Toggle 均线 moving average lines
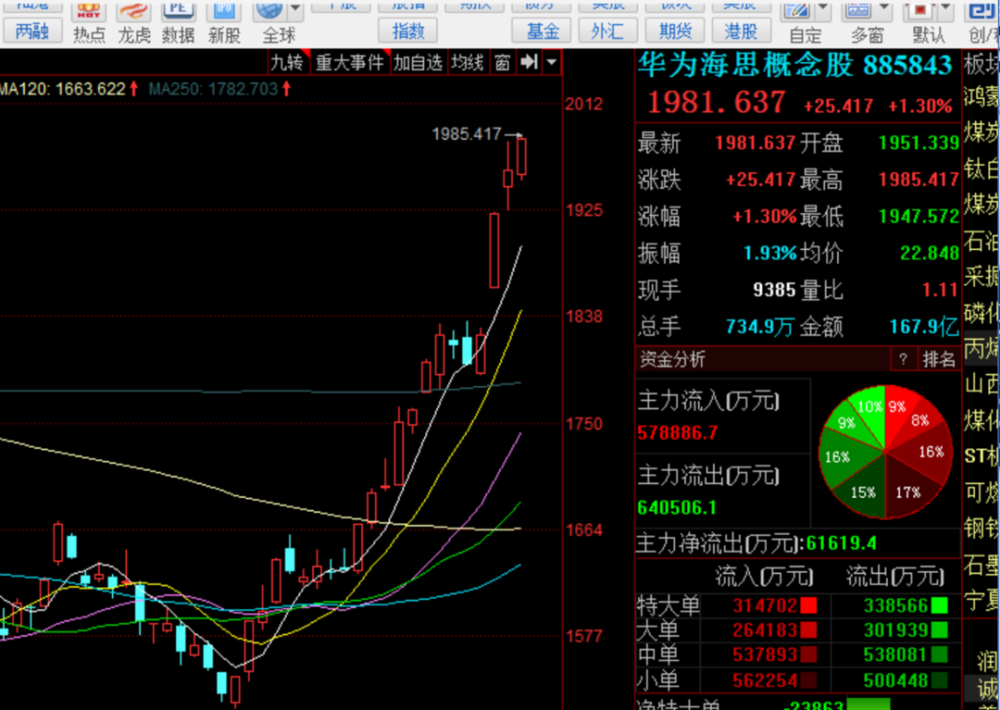This screenshot has width=1000, height=710. pos(467,63)
